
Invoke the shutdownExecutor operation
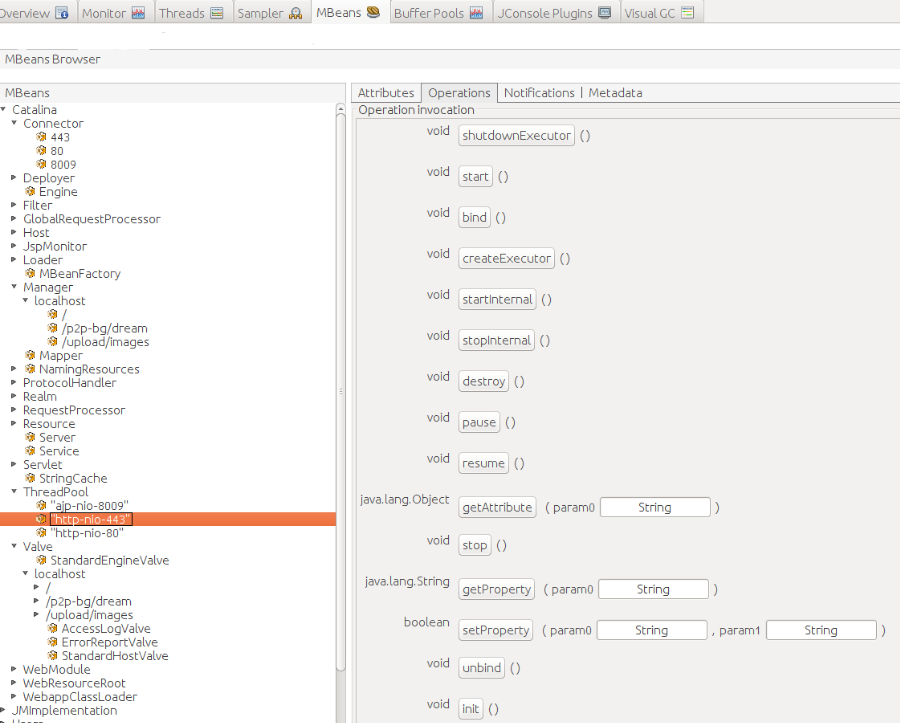click(x=517, y=136)
